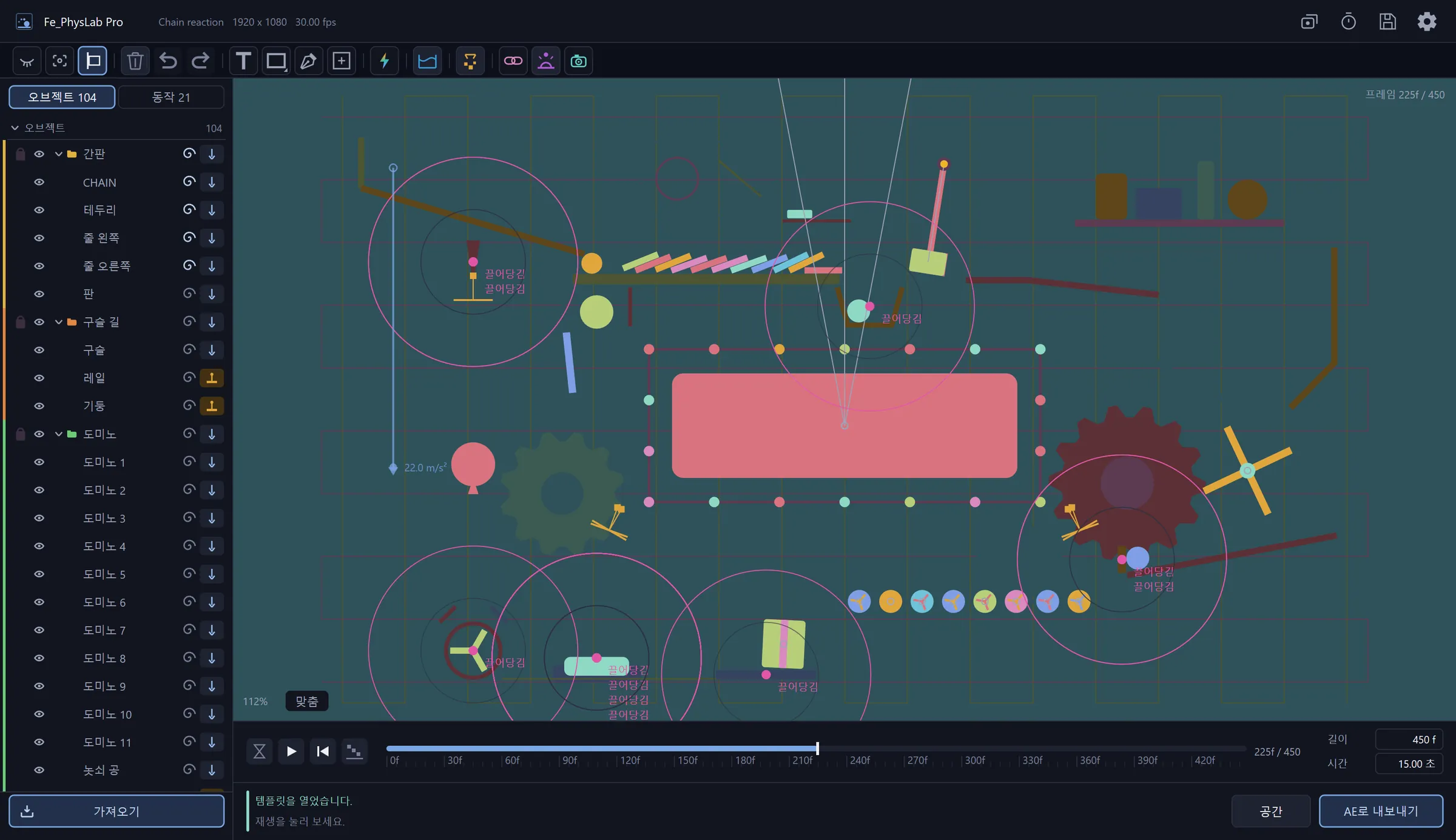Click the purple bounce collision icon
Screen dimensions: 1456x840
coord(546,61)
